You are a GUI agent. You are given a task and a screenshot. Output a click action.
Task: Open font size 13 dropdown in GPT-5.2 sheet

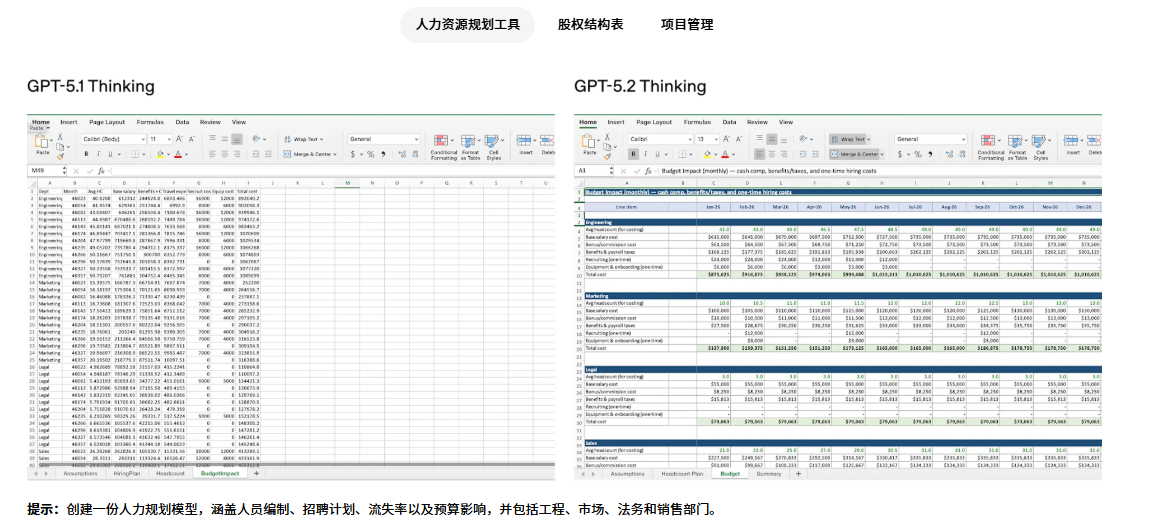(x=707, y=139)
